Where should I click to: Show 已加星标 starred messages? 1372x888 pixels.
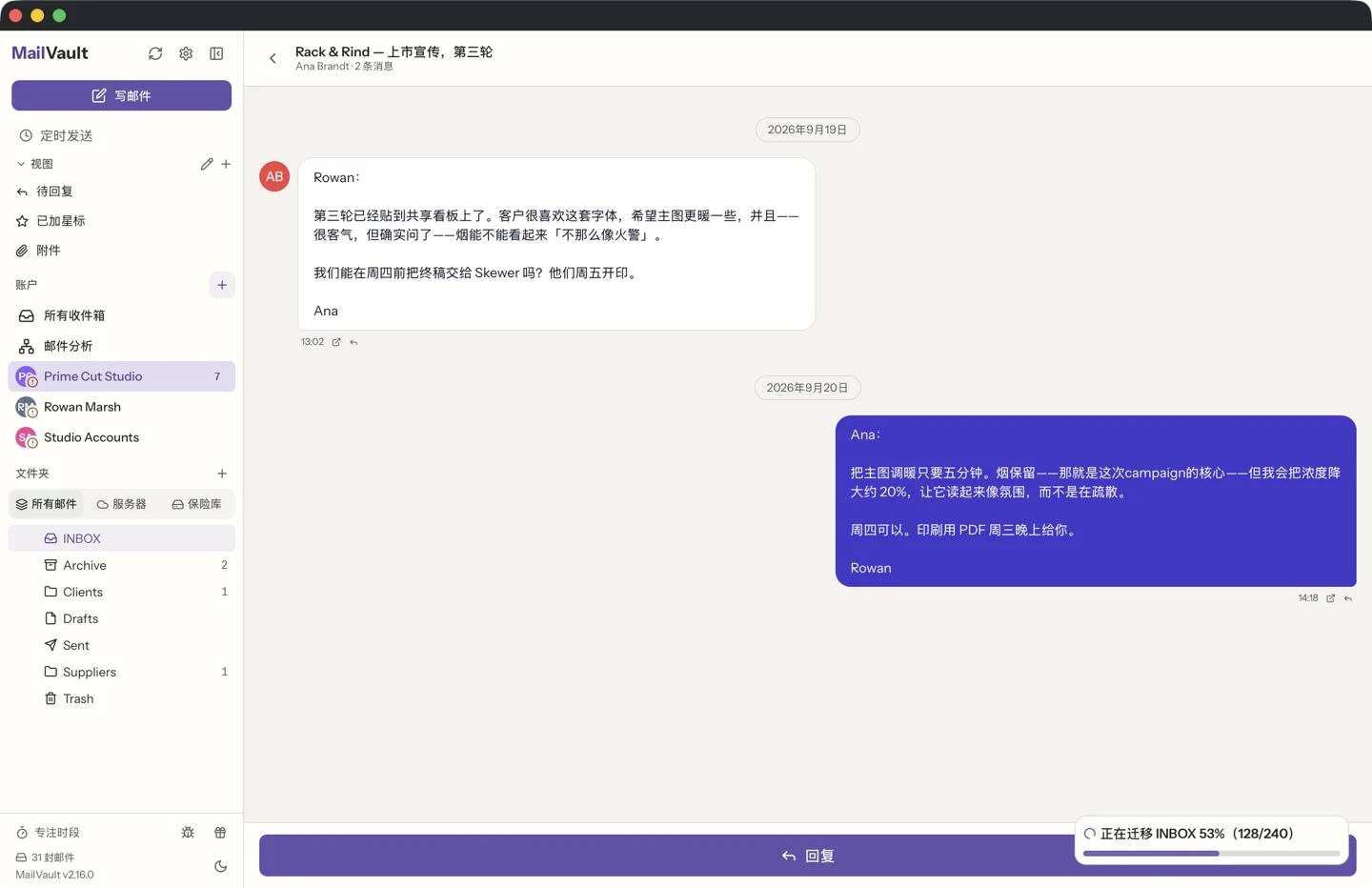(122, 221)
